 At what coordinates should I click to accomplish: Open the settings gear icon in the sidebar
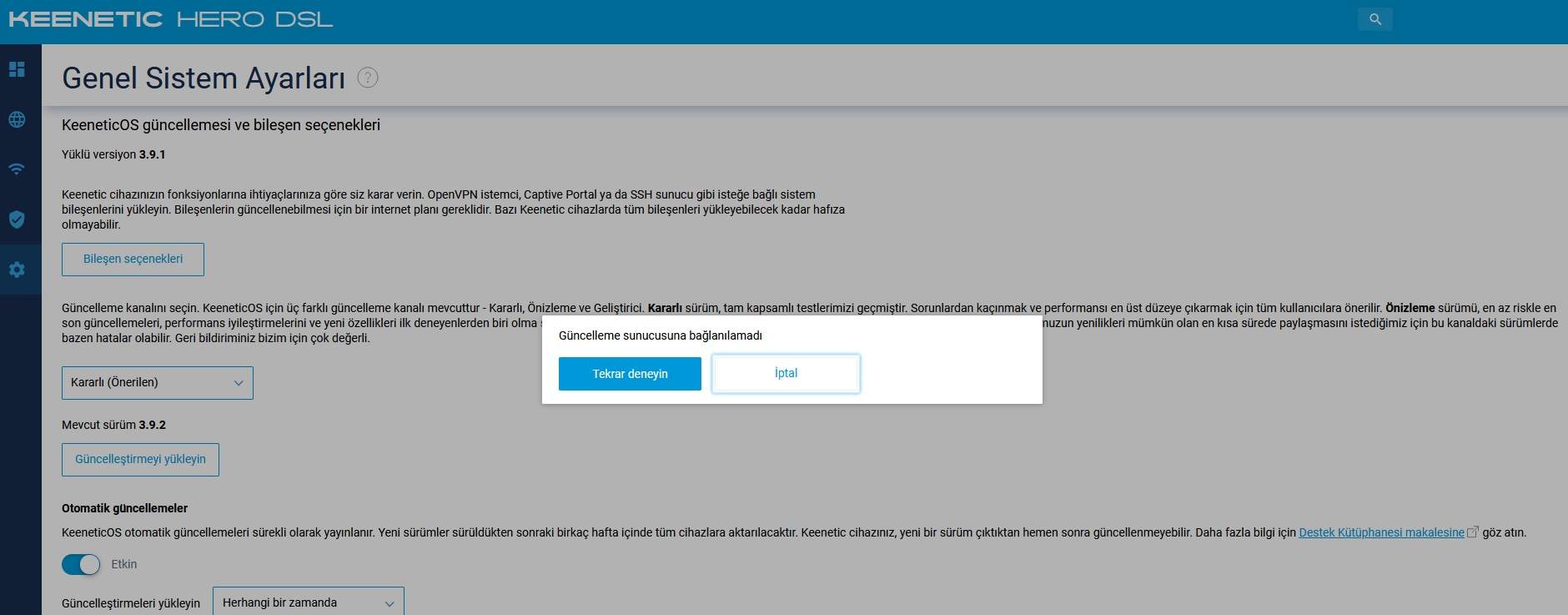(x=17, y=270)
